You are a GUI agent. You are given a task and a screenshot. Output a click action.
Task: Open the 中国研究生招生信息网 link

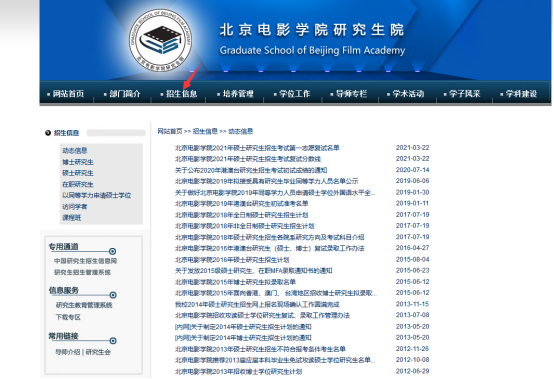point(85,261)
